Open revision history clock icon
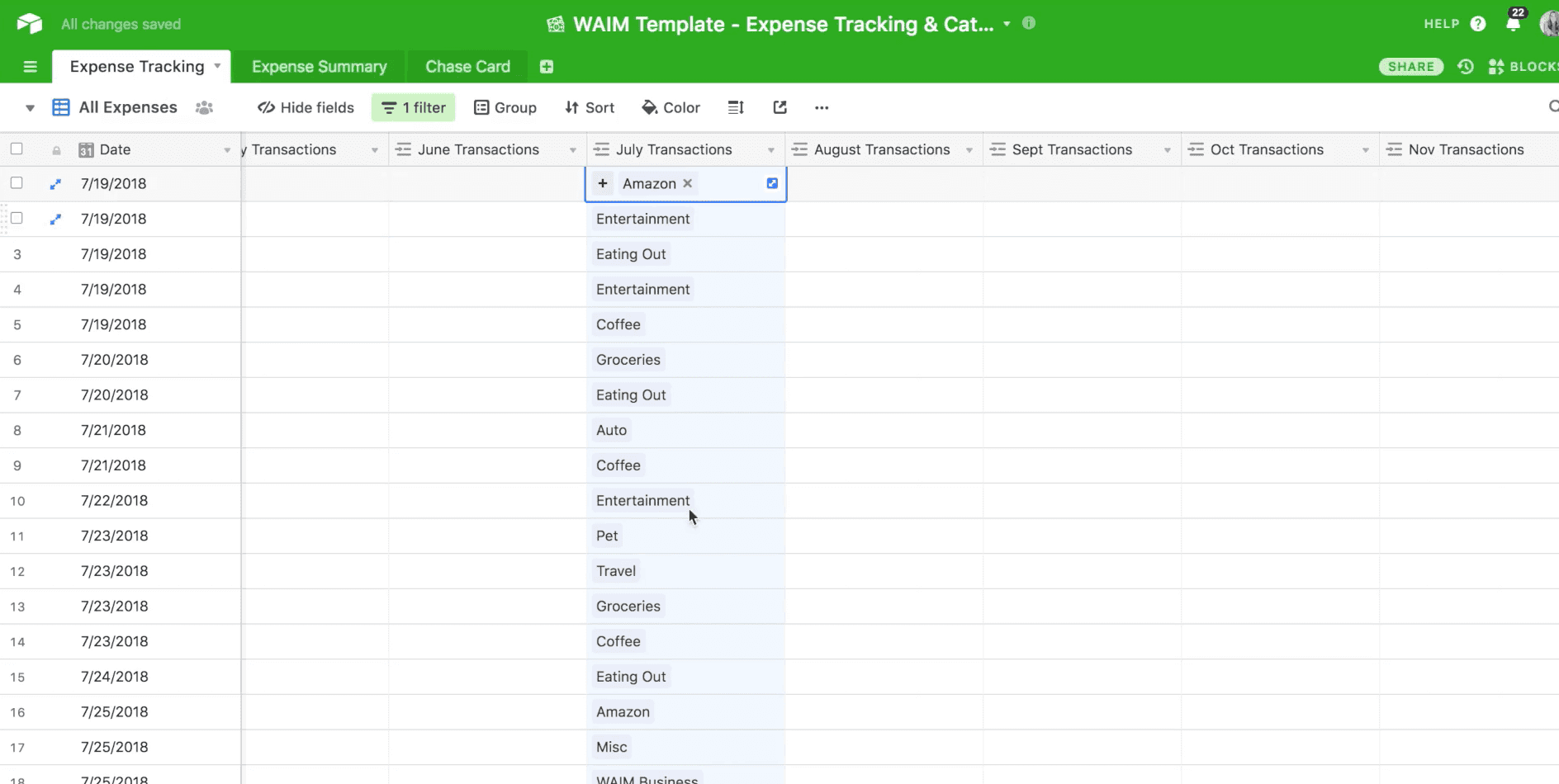Image resolution: width=1559 pixels, height=784 pixels. (x=1466, y=67)
